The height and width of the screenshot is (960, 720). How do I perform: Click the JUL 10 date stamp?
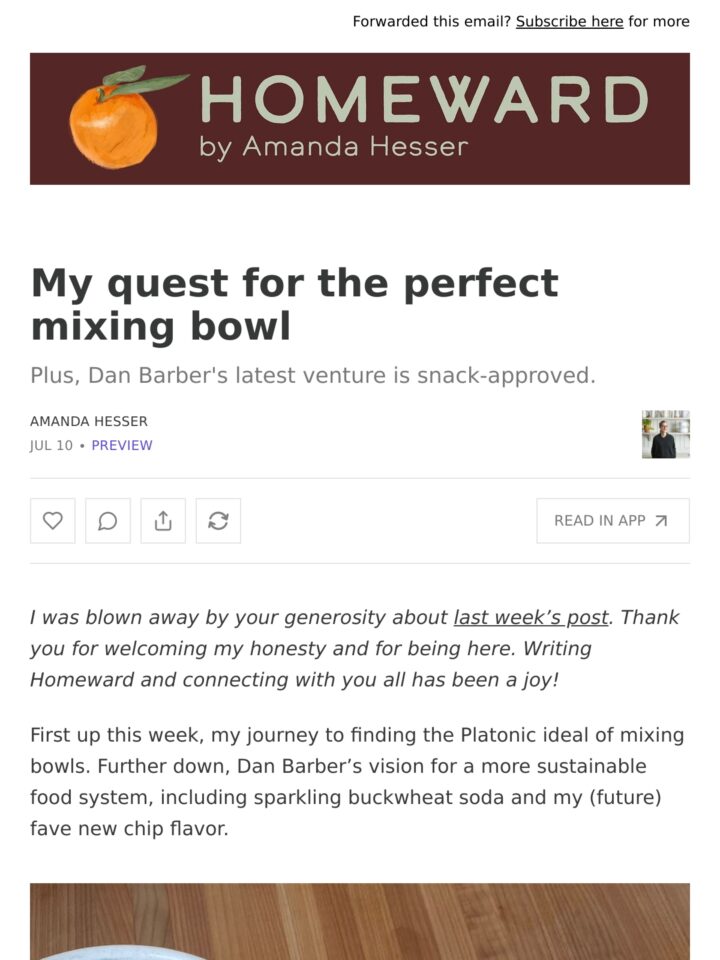click(51, 445)
